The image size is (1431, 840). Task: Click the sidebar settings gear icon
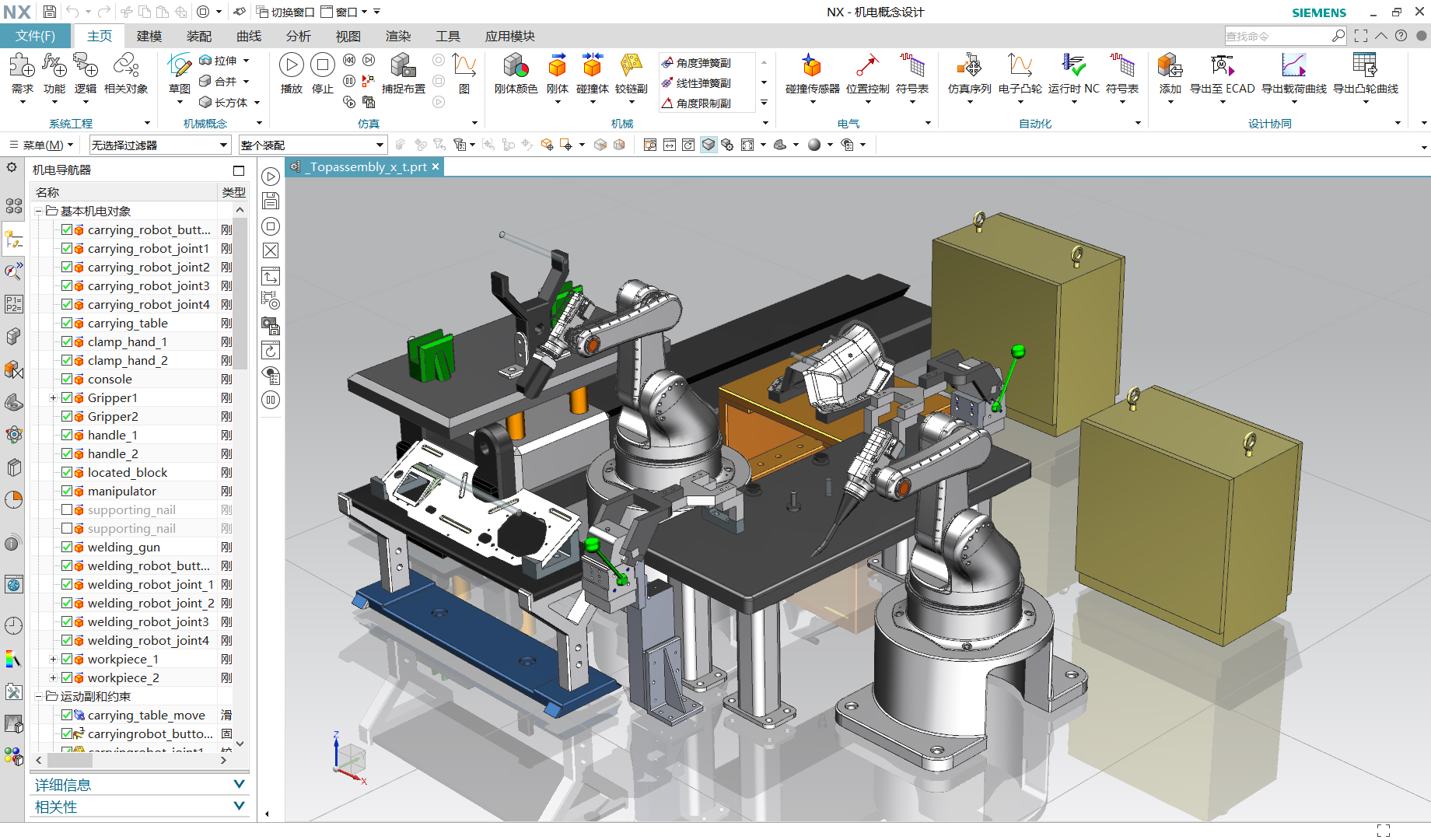[x=12, y=167]
